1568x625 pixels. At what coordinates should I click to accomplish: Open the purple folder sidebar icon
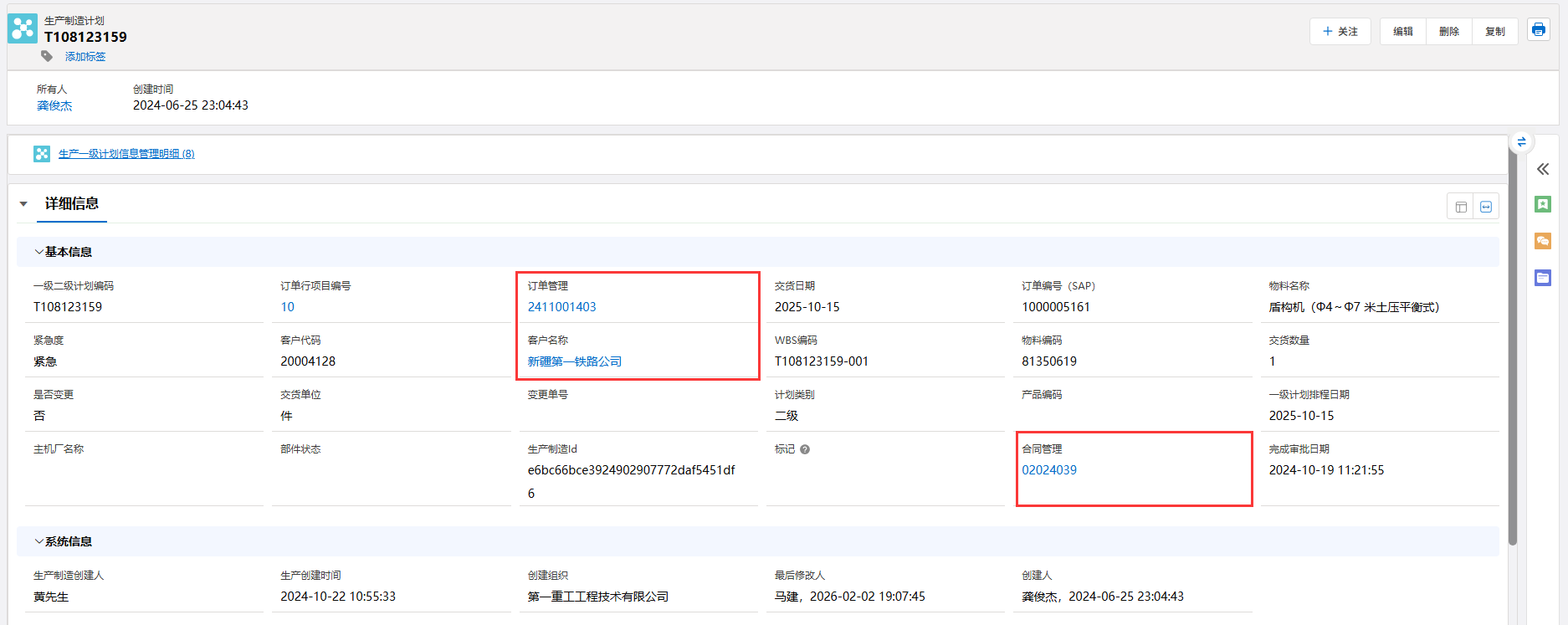1543,278
